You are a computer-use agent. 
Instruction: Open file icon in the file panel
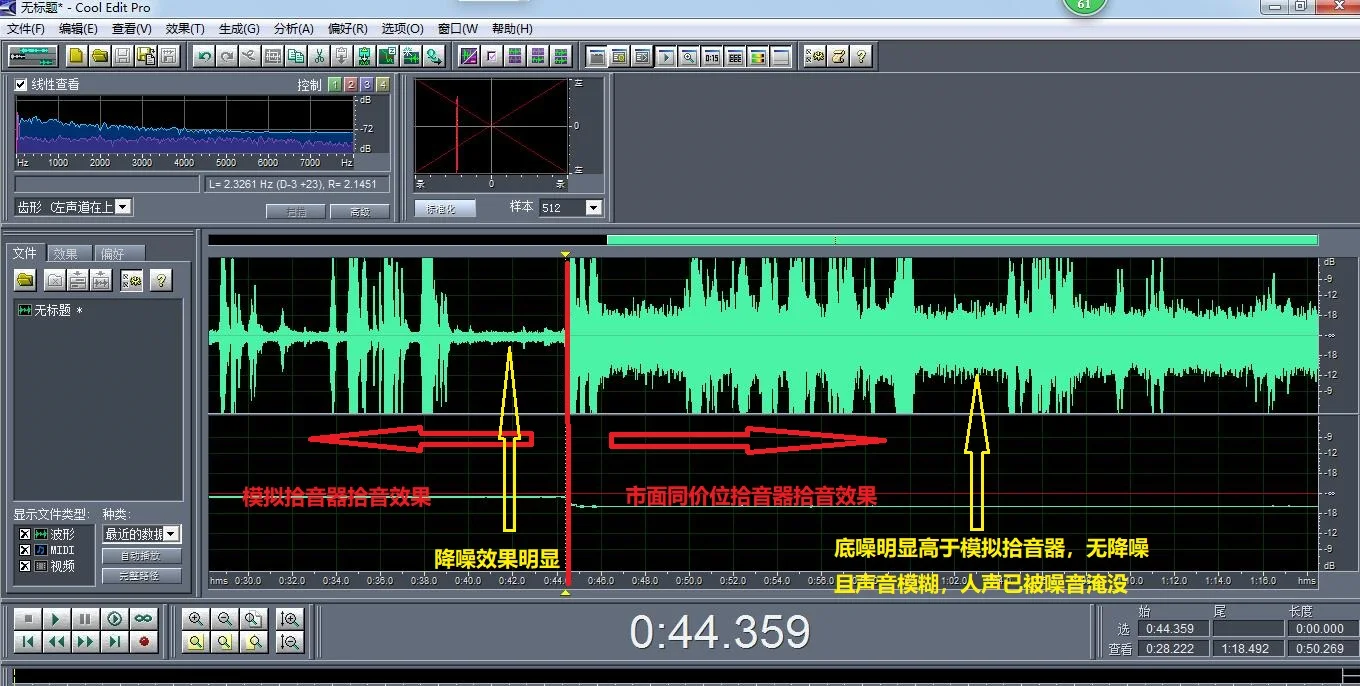(25, 280)
